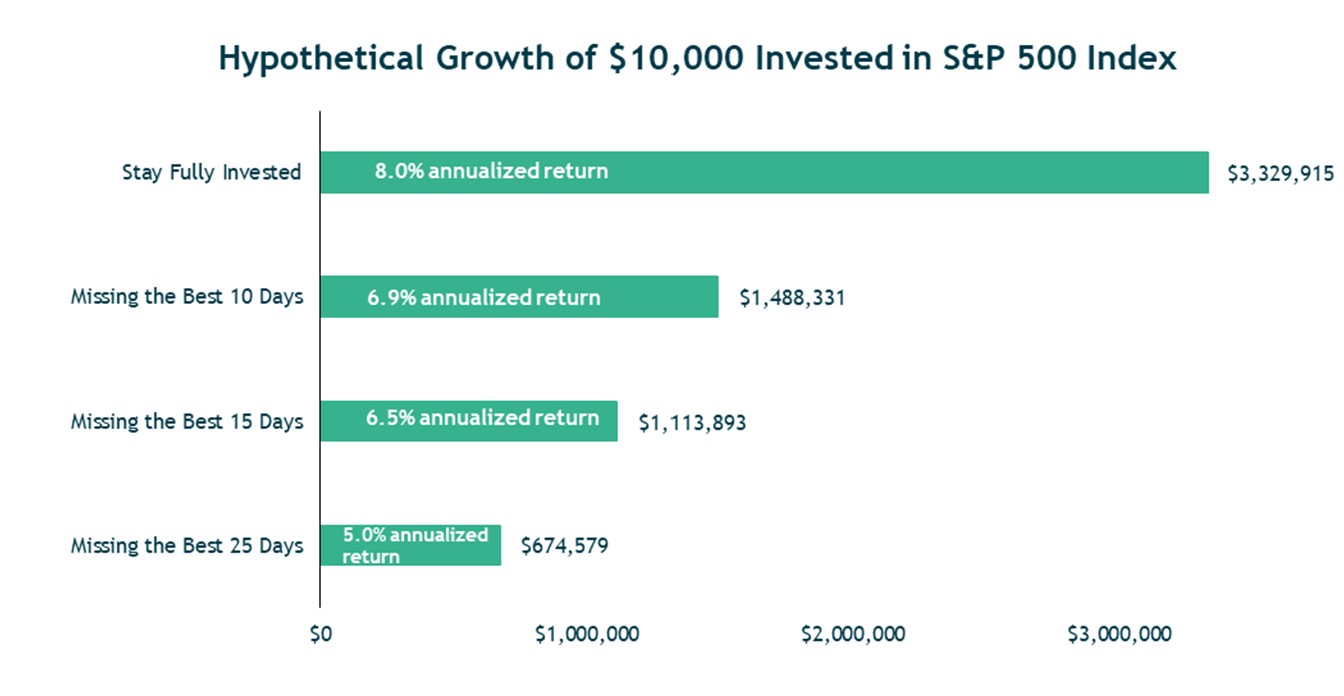The height and width of the screenshot is (696, 1344).
Task: Select the $674,579 value label
Action: click(565, 546)
